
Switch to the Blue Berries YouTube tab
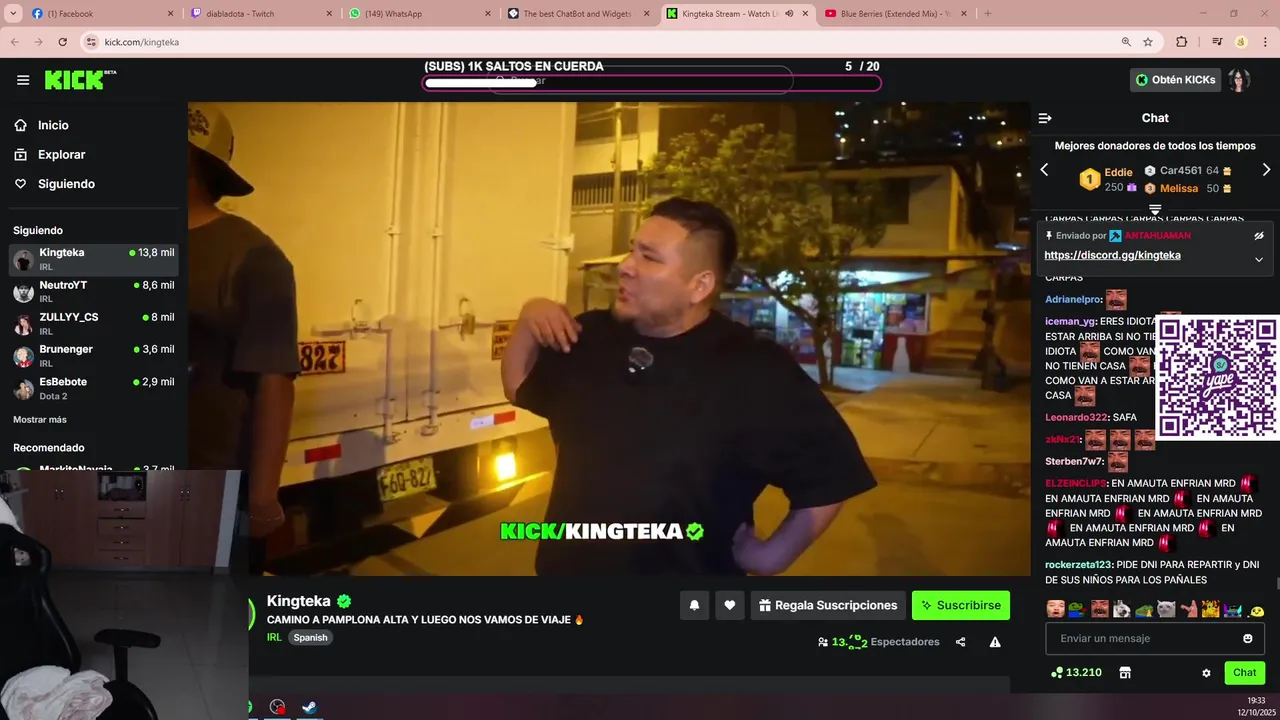pyautogui.click(x=895, y=14)
